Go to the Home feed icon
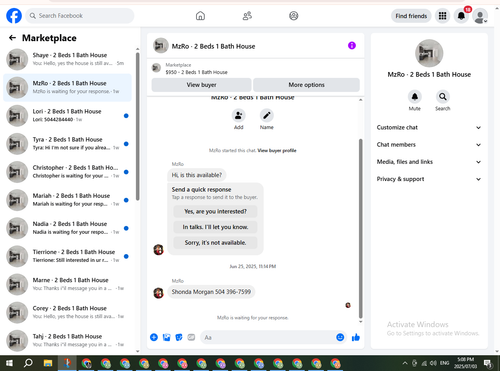Image resolution: width=500 pixels, height=371 pixels. click(200, 16)
